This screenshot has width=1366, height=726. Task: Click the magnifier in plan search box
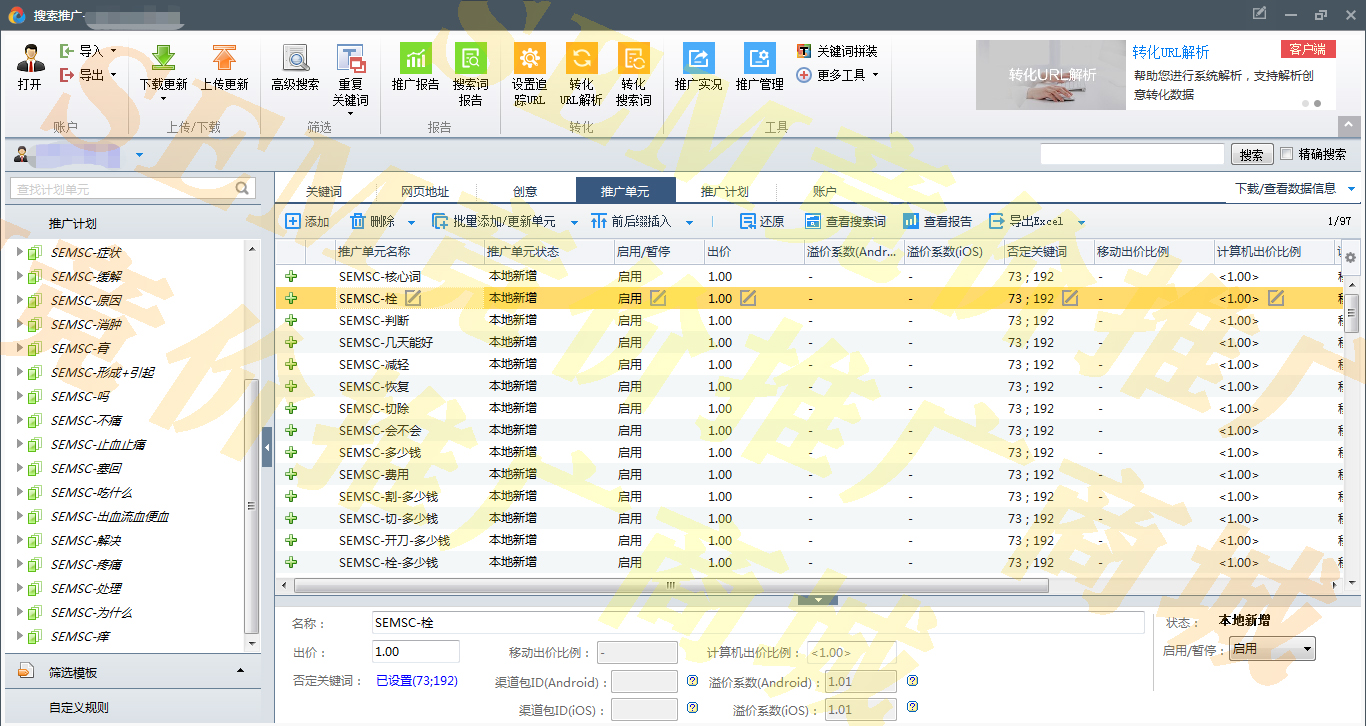(242, 188)
